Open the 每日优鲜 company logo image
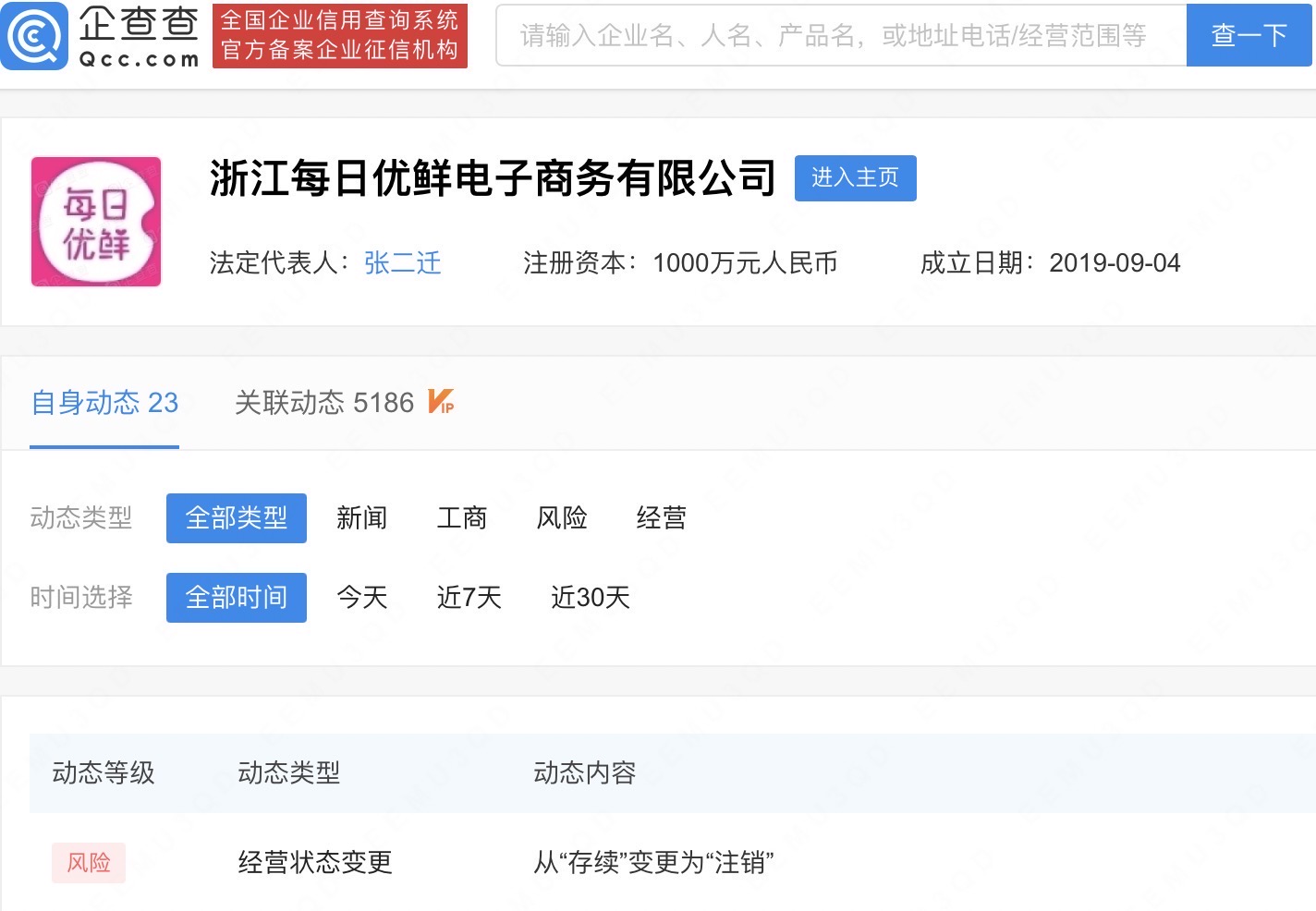The width and height of the screenshot is (1316, 911). [x=96, y=222]
